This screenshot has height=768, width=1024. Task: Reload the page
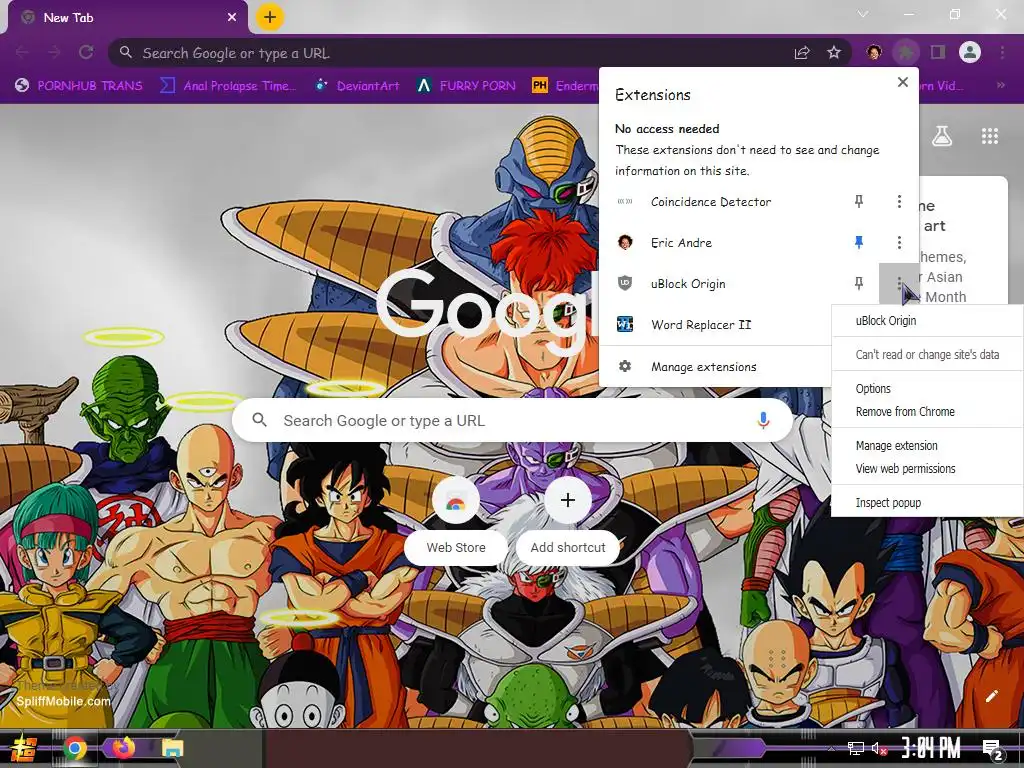point(86,52)
